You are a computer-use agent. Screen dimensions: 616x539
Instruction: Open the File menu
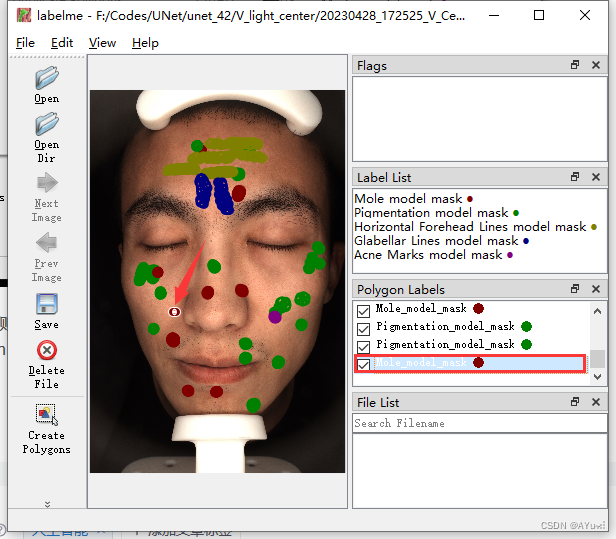(x=25, y=42)
